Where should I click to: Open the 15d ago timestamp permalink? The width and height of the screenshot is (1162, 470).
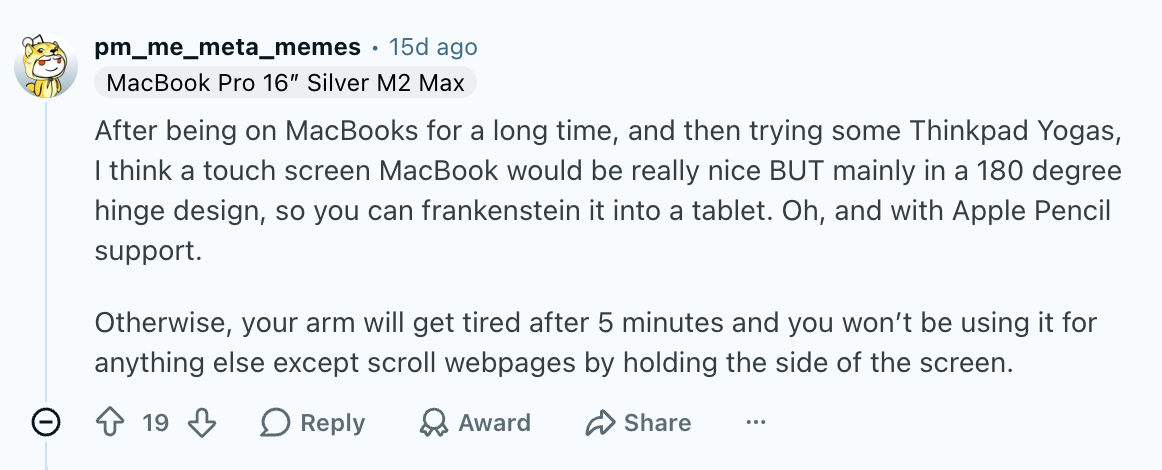(434, 47)
